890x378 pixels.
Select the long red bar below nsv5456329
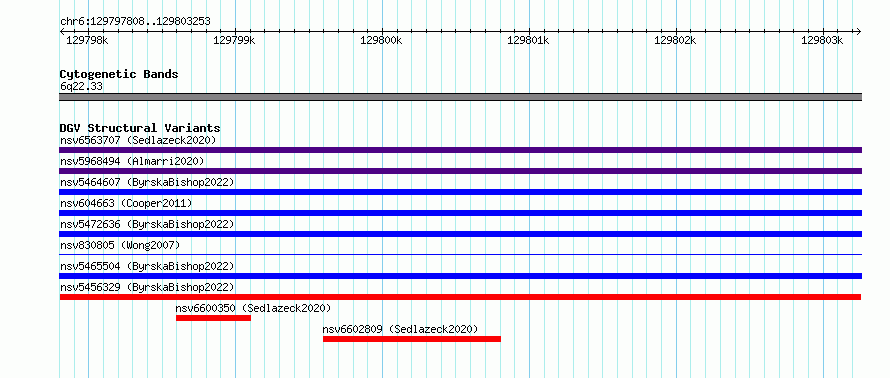[460, 297]
